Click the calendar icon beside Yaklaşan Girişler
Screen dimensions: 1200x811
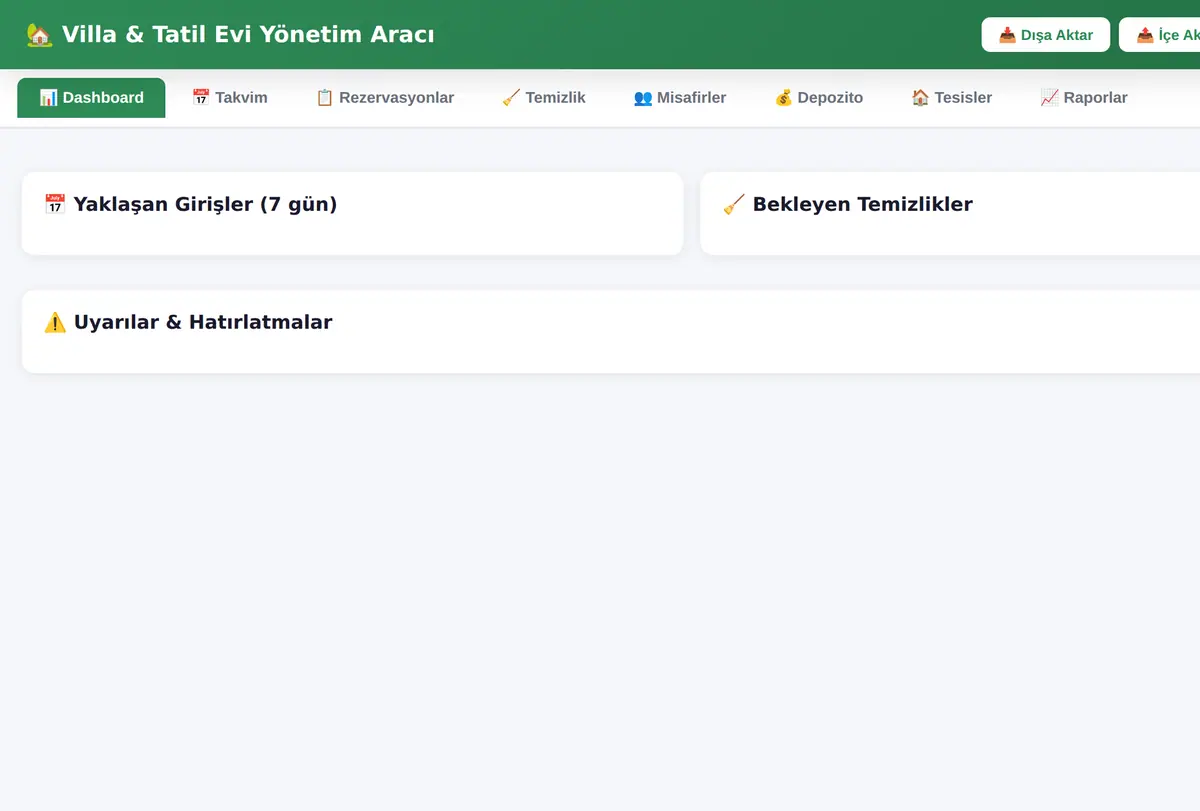tap(55, 205)
